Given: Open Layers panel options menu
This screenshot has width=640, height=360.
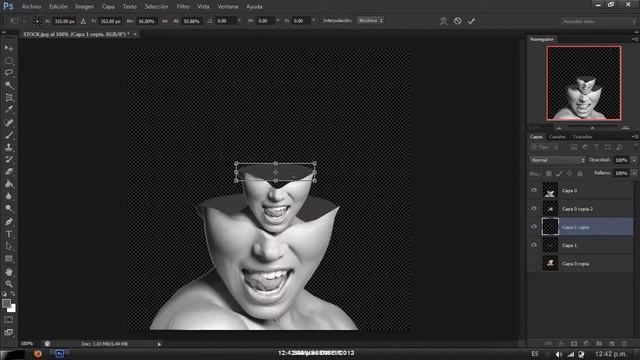Looking at the screenshot, I should (635, 137).
